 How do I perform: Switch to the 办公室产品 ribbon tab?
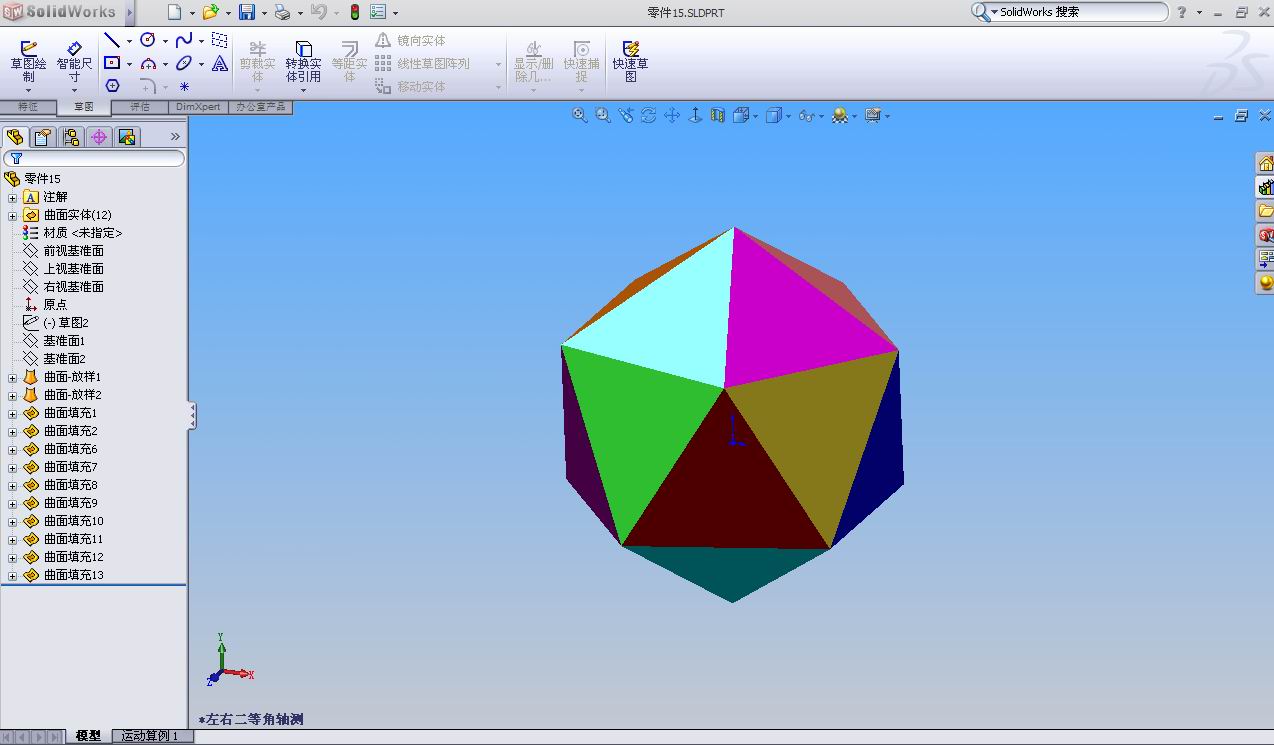click(260, 106)
